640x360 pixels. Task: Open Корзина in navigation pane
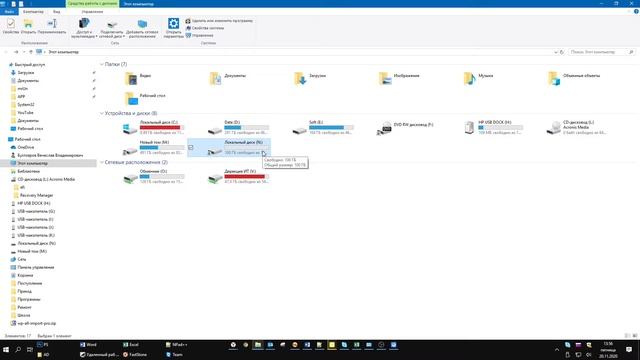coord(25,275)
